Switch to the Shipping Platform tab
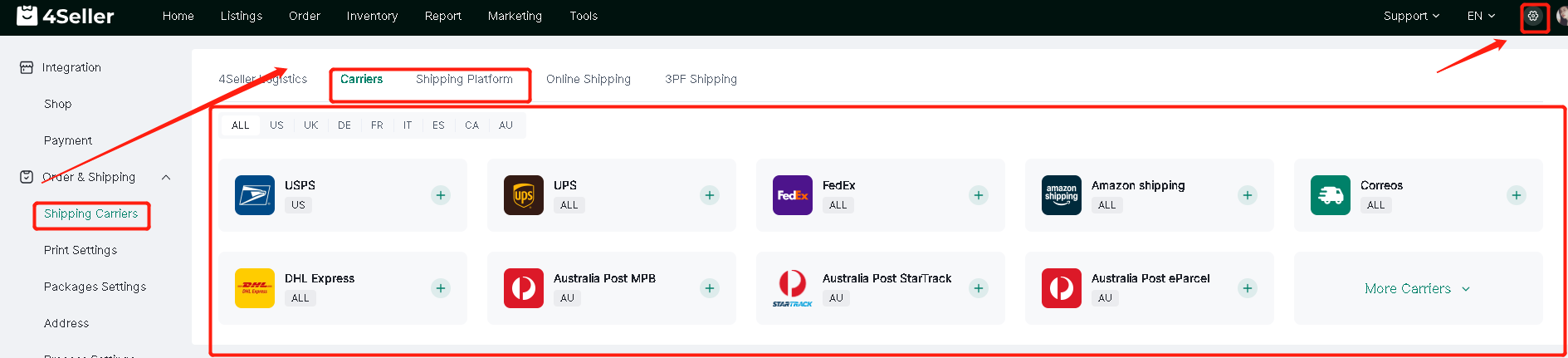The height and width of the screenshot is (358, 1568). (x=464, y=79)
